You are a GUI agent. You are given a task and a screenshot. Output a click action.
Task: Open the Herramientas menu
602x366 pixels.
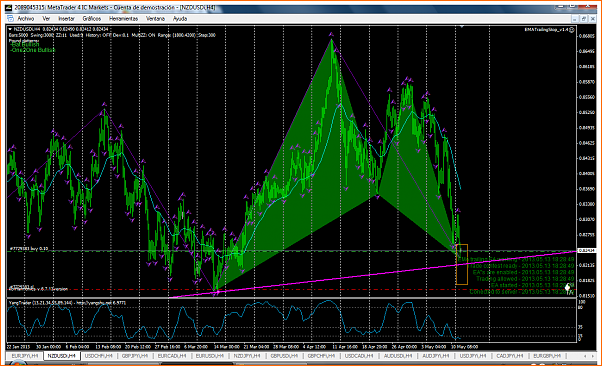point(123,18)
